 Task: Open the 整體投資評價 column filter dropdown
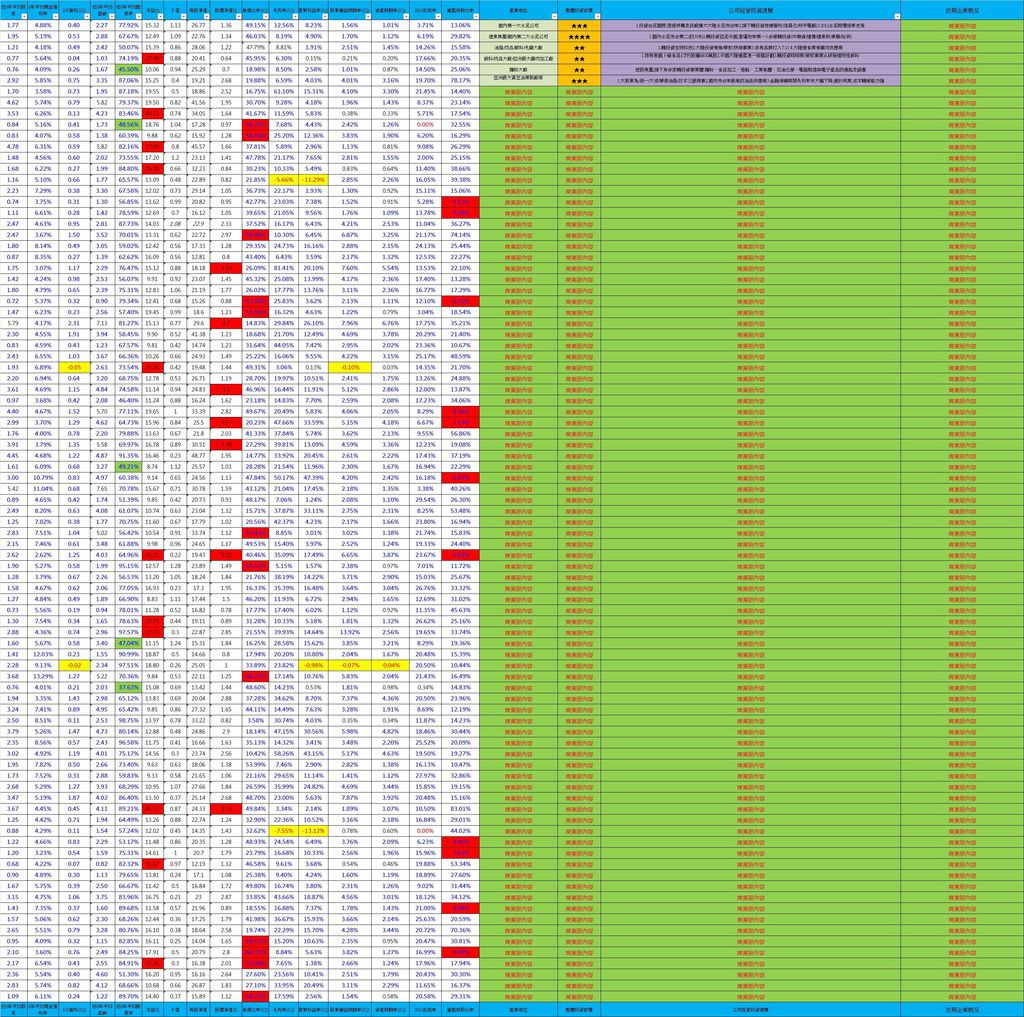[597, 16]
